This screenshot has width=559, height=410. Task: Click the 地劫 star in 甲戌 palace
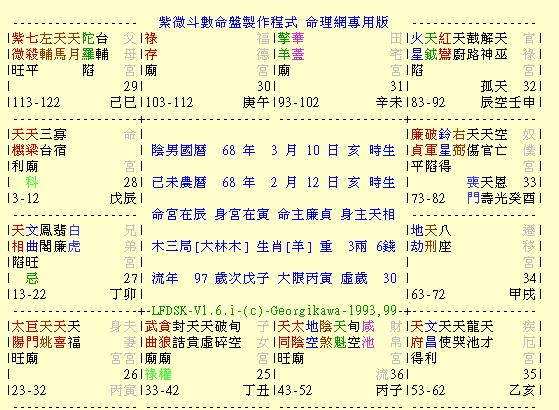pos(417,238)
